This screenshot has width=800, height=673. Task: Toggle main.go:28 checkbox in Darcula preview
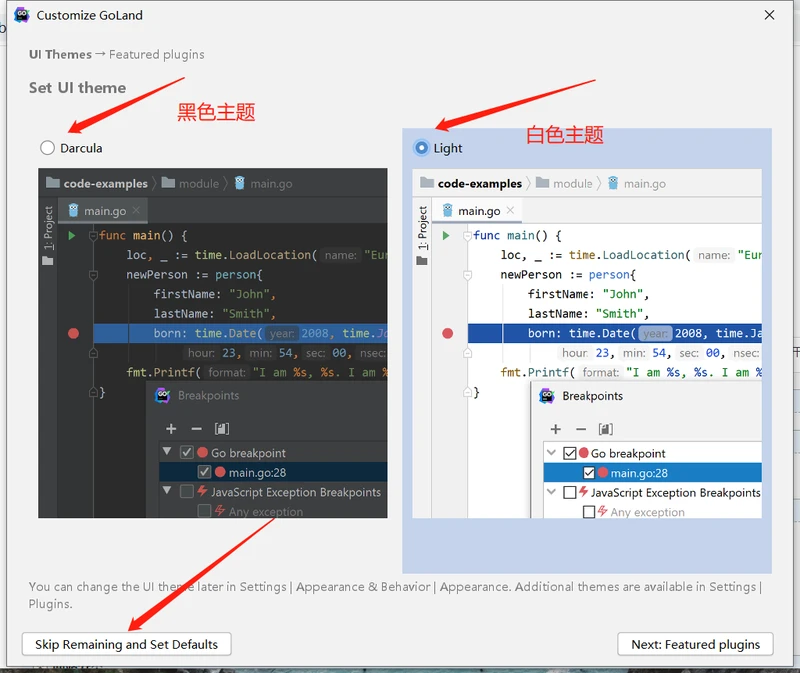[x=204, y=472]
